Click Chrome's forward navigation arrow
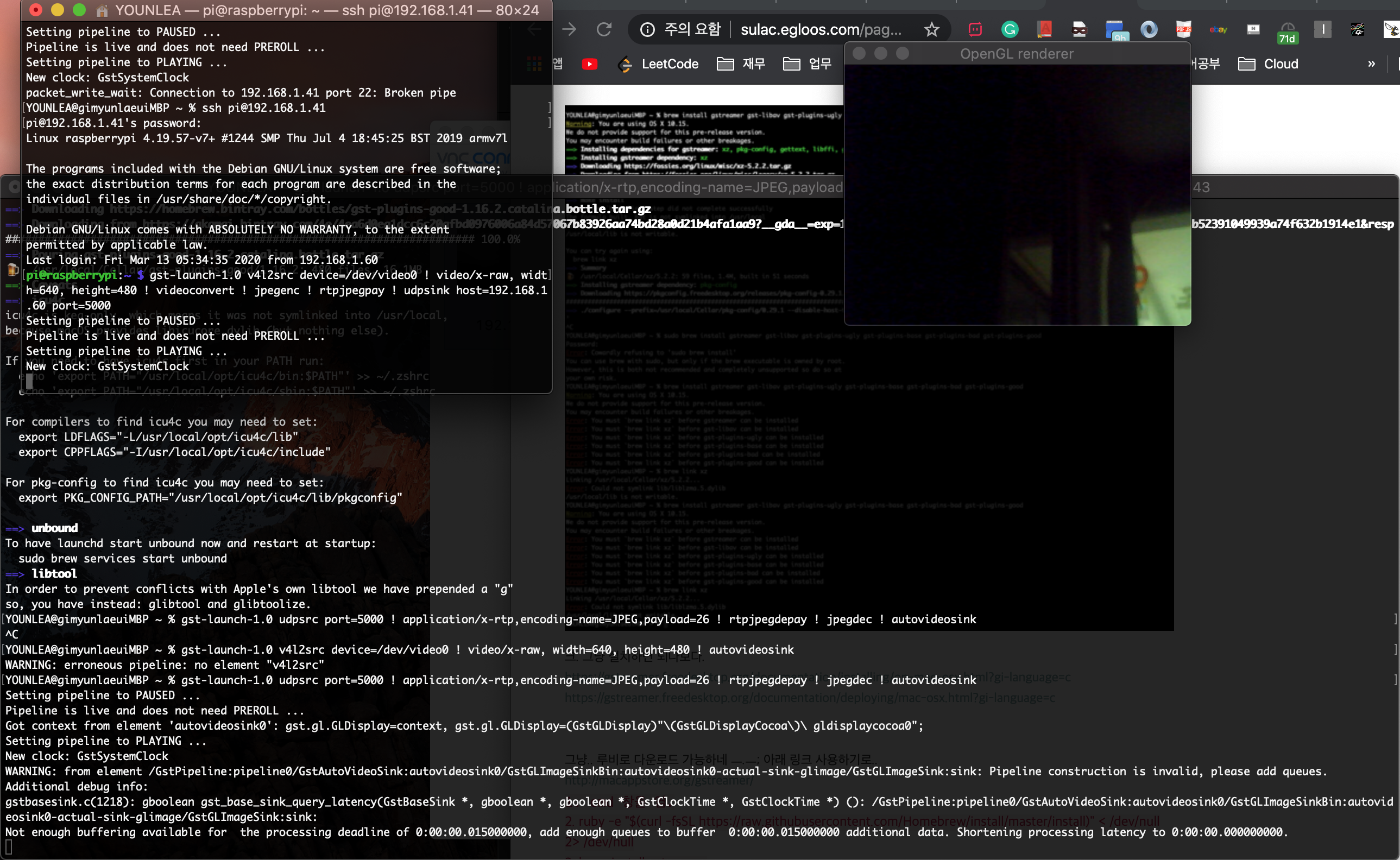Viewport: 1400px width, 860px height. pos(569,29)
